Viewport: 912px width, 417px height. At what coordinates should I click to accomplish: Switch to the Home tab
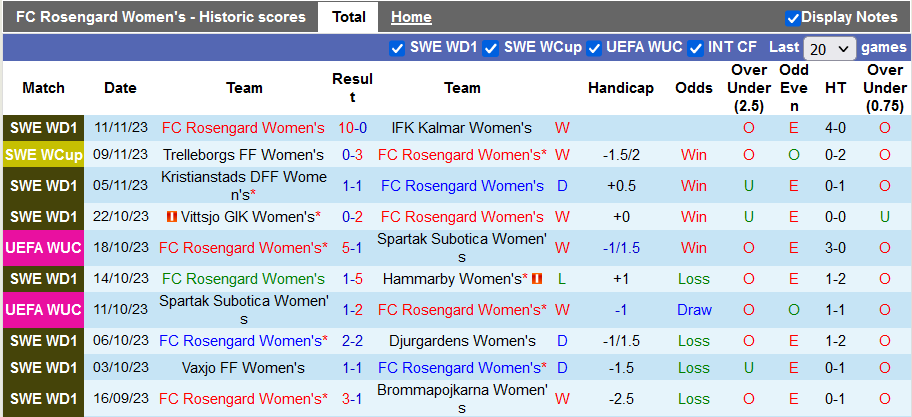(411, 17)
